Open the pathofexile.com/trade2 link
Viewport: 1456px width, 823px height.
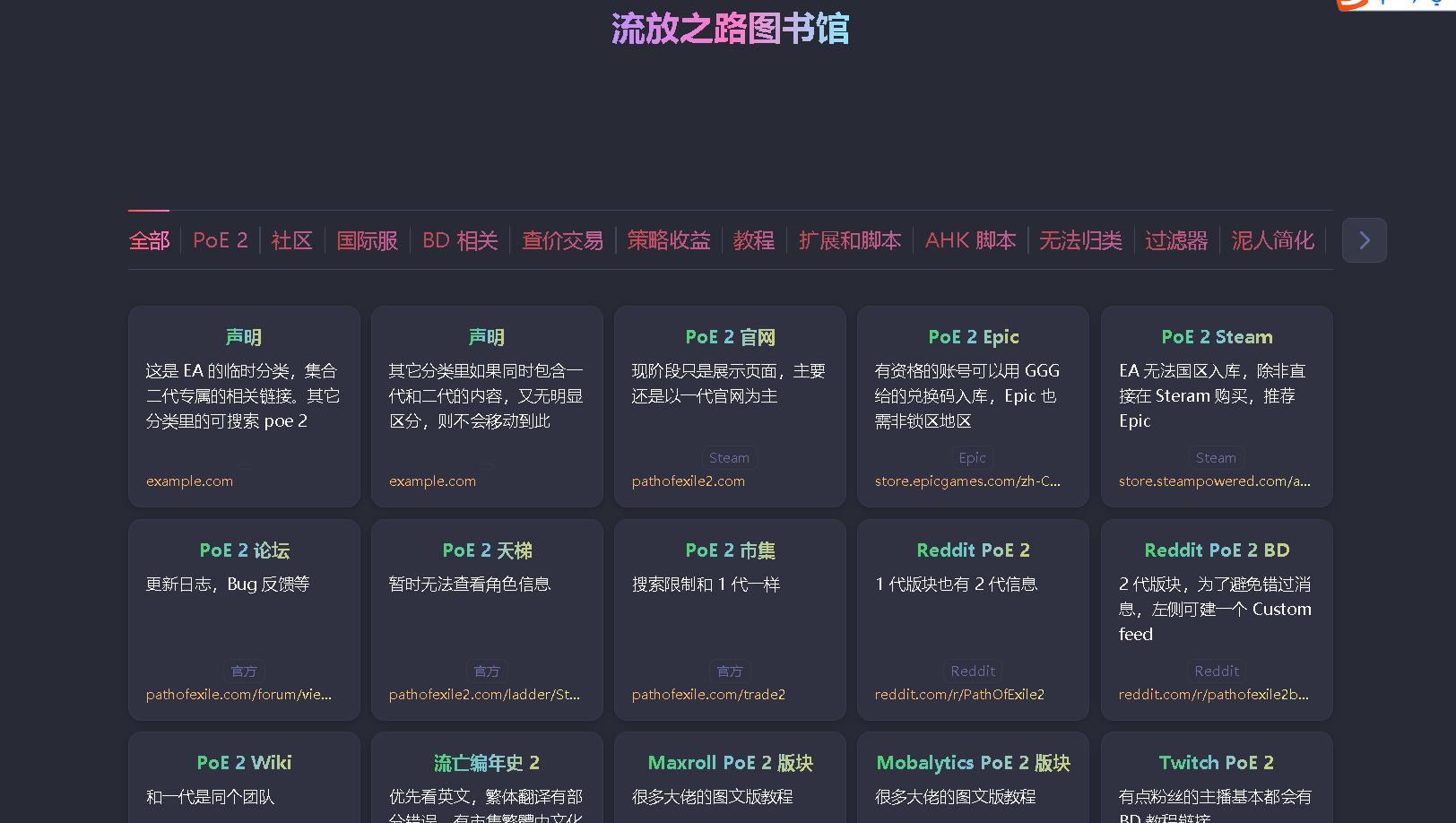click(708, 695)
